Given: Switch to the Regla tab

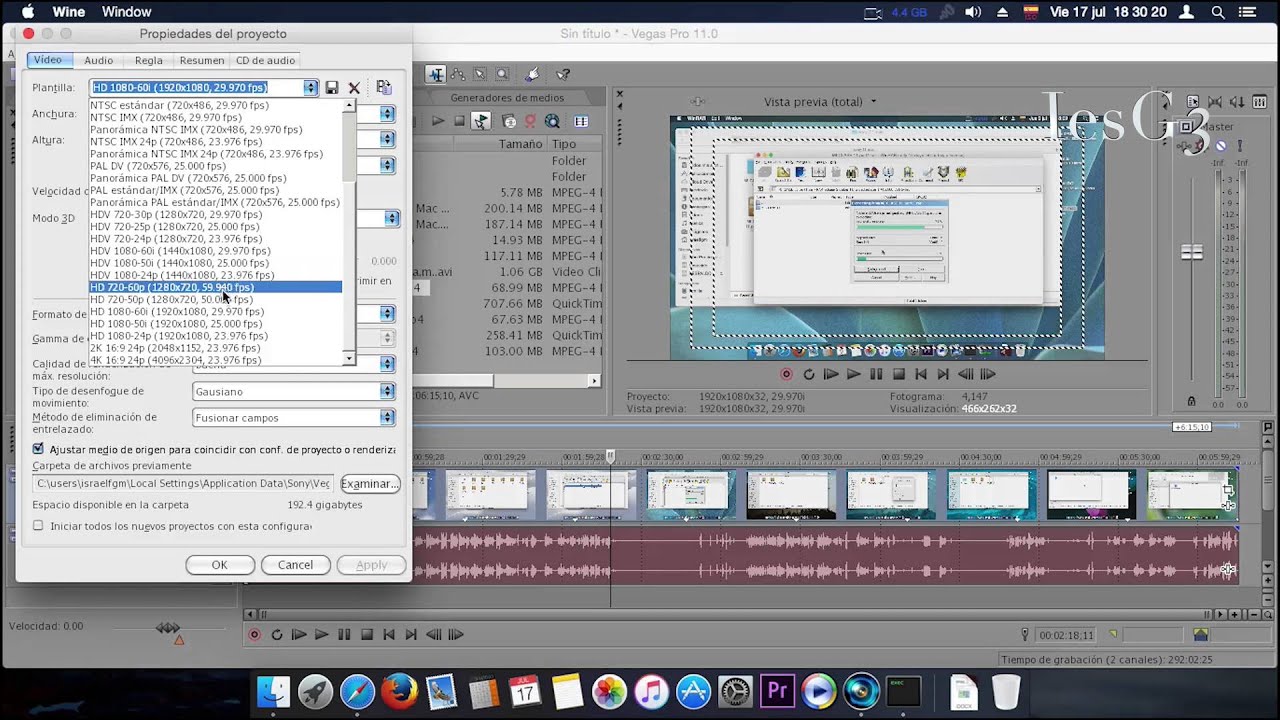Looking at the screenshot, I should tap(148, 60).
